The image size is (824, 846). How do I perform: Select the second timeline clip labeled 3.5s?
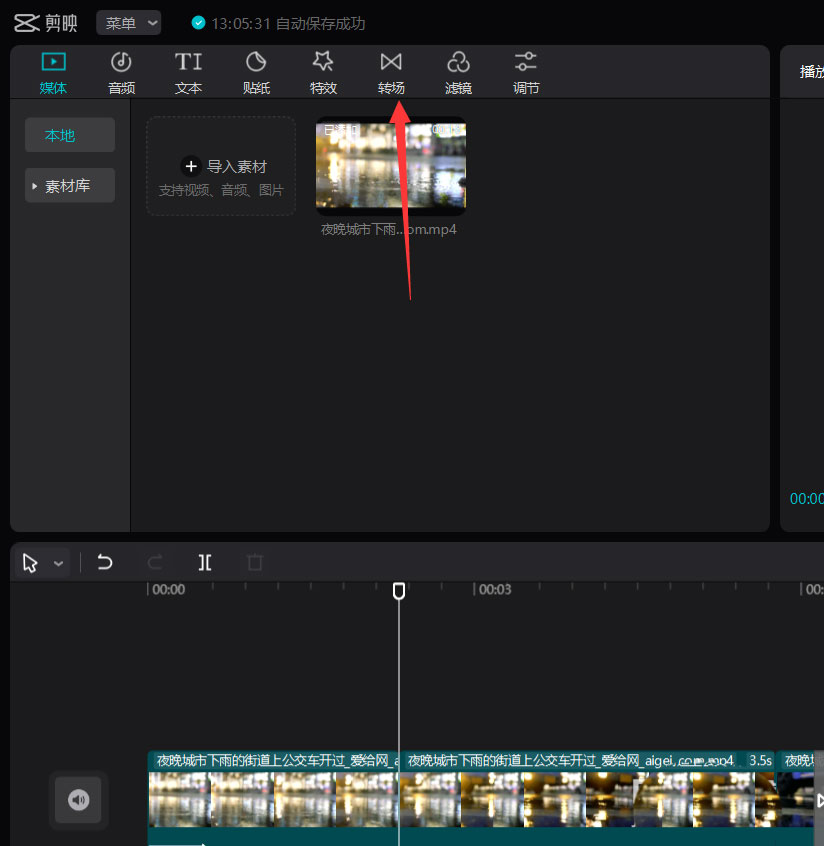(587, 789)
